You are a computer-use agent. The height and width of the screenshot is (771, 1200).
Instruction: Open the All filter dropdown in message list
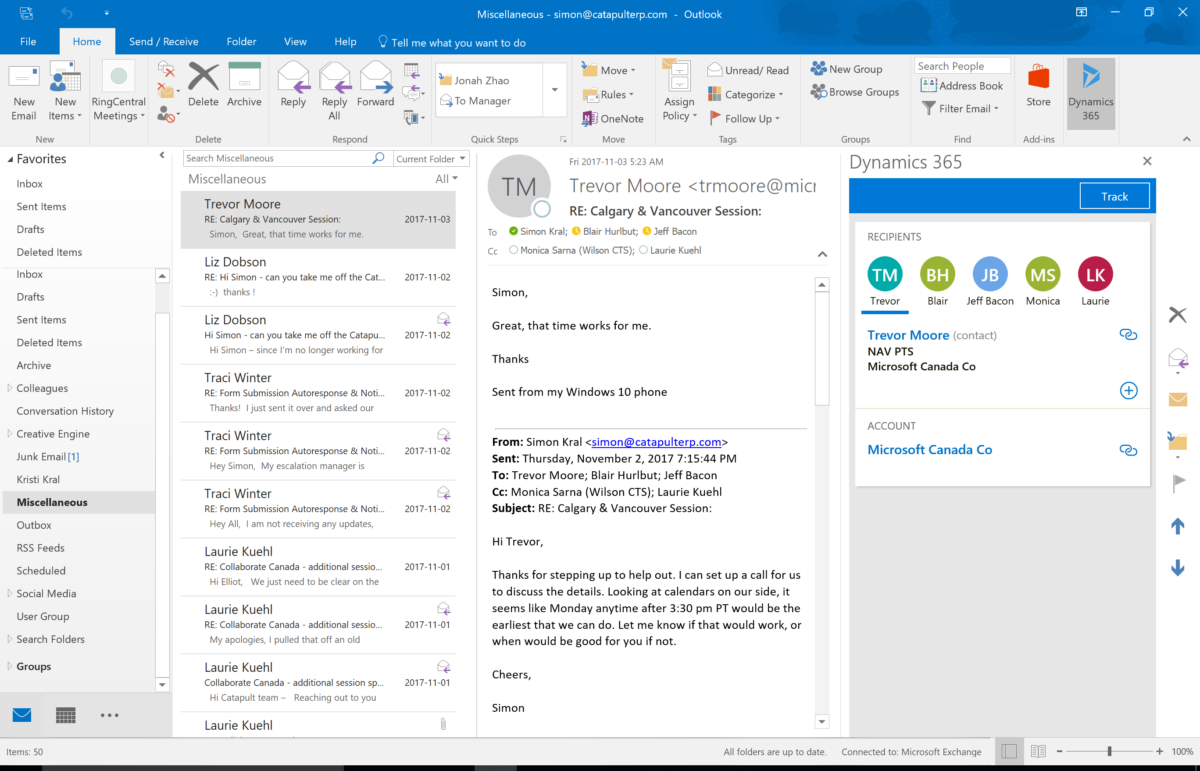[x=446, y=179]
